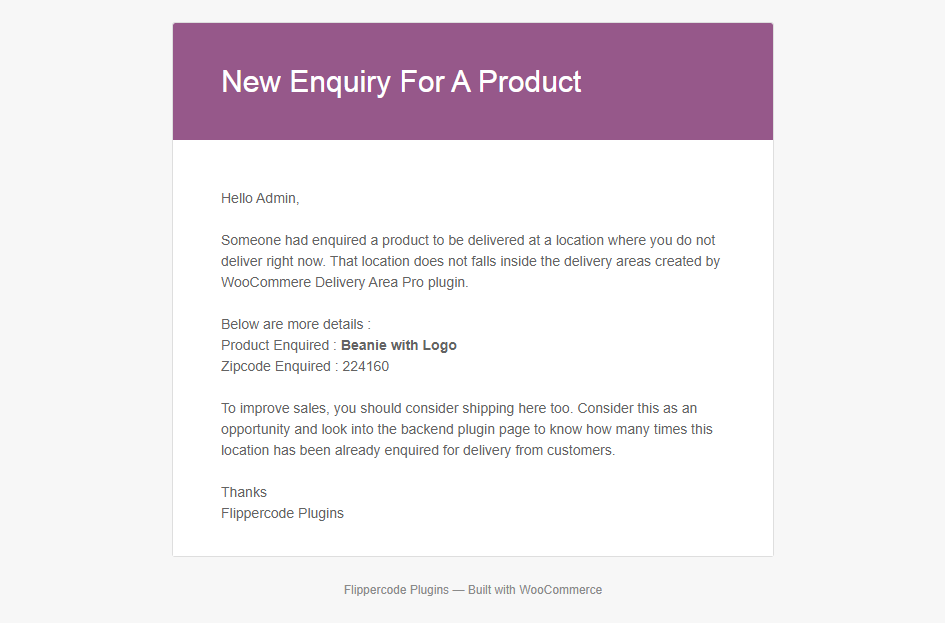Click the 'Someone had enquired a product' sentence

(x=468, y=240)
